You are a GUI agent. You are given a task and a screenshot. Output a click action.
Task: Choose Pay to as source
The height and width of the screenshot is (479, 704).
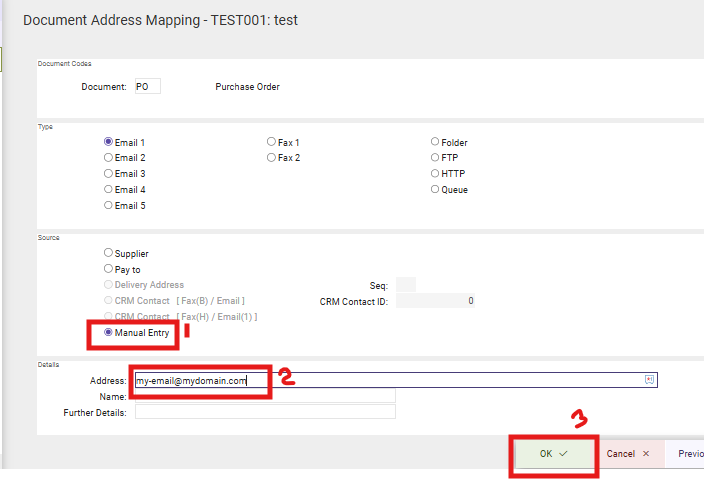point(109,269)
